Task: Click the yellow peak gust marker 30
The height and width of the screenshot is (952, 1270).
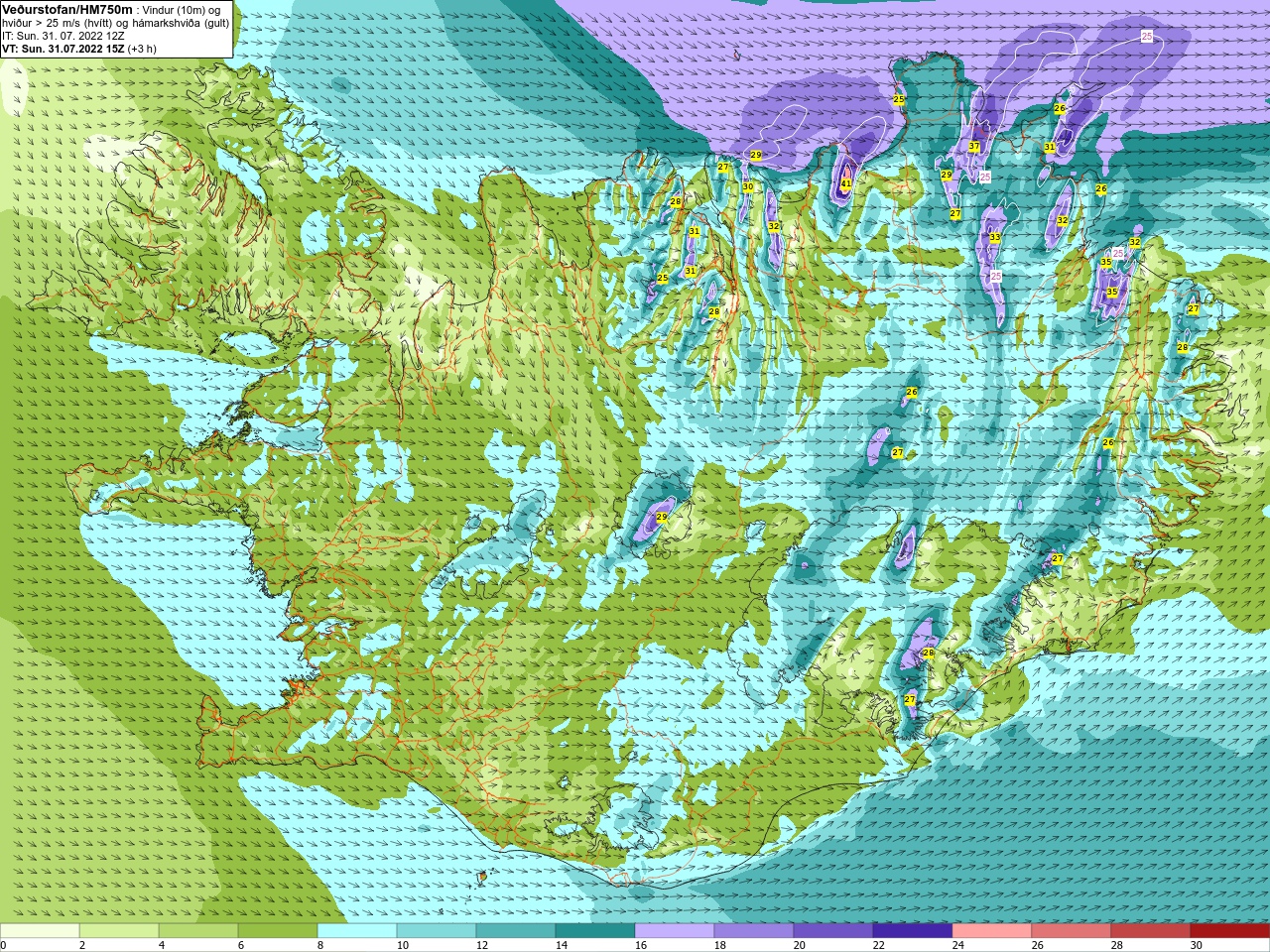Action: pos(748,186)
